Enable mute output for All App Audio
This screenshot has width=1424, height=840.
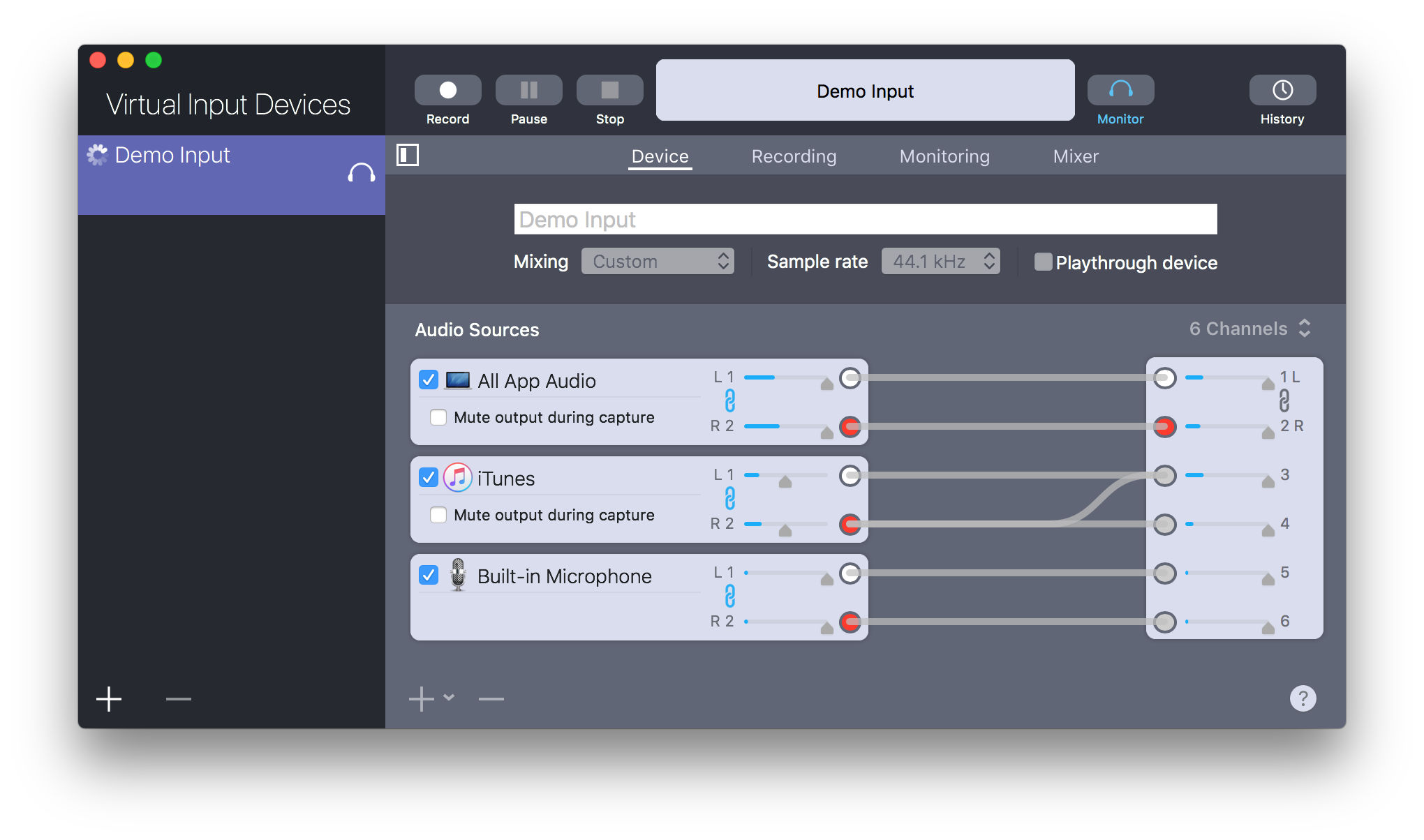click(x=438, y=417)
